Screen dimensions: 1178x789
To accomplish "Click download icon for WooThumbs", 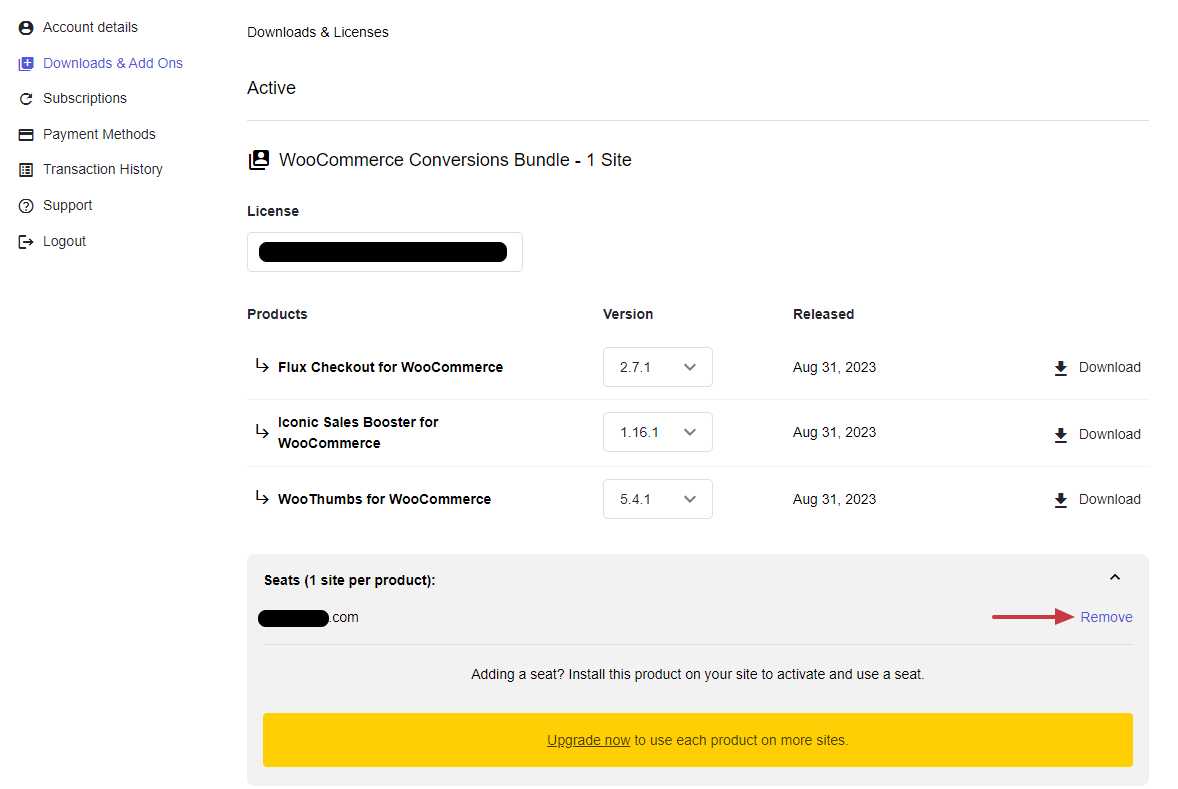I will click(1061, 500).
